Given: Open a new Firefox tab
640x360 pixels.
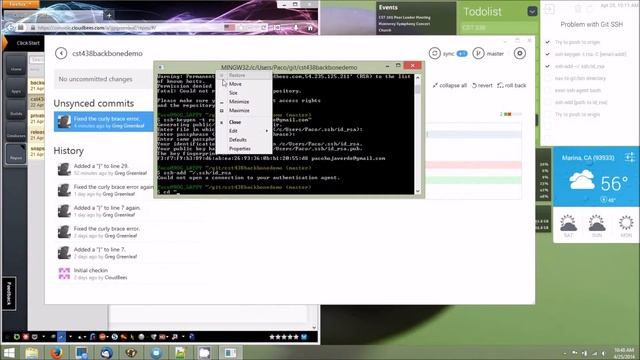Looking at the screenshot, I should 109,16.
